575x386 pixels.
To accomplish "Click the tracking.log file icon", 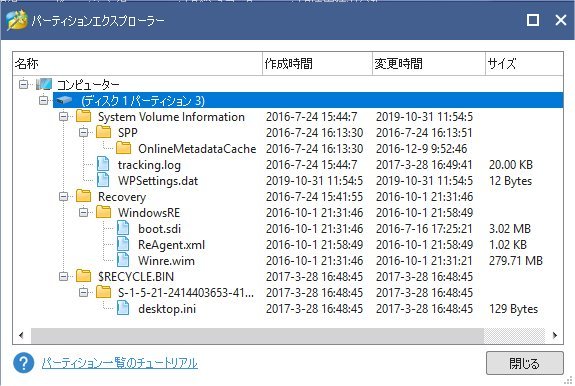I will 103,164.
